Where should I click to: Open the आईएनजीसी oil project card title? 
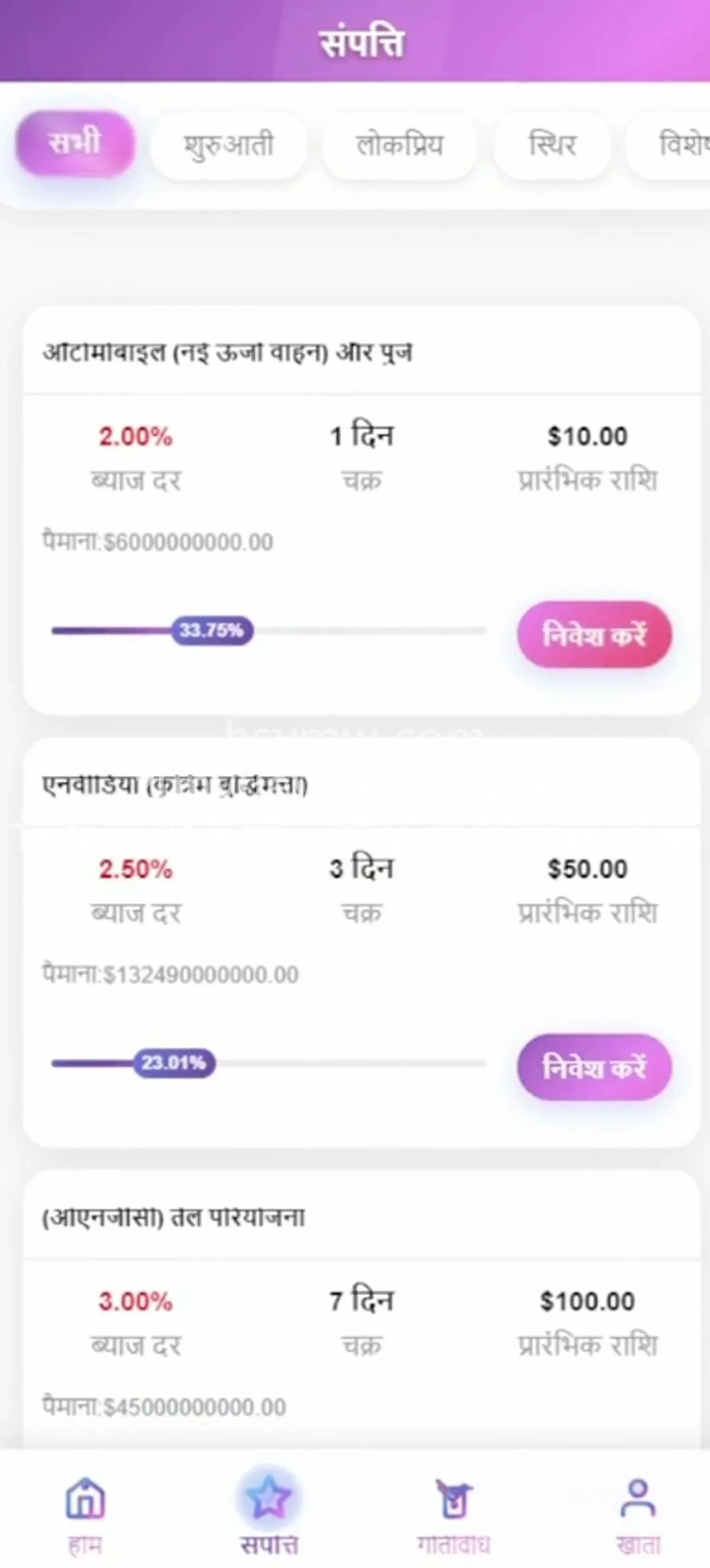(x=174, y=1217)
